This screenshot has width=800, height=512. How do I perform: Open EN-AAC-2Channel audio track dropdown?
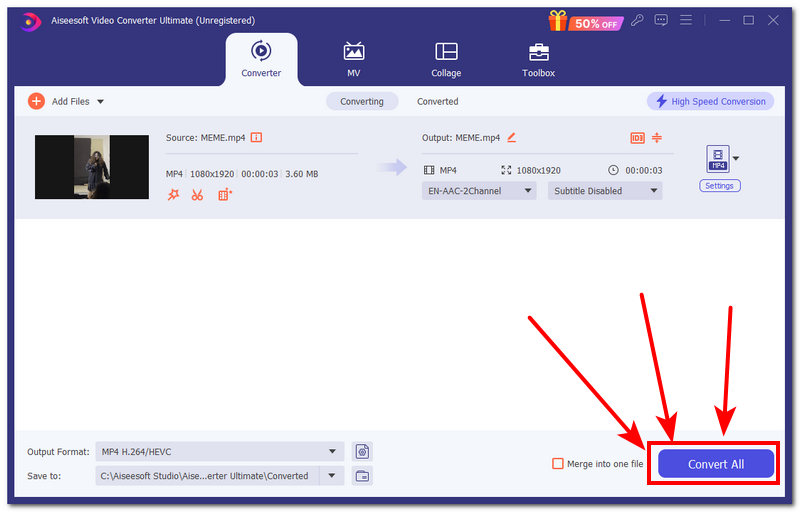(x=479, y=191)
